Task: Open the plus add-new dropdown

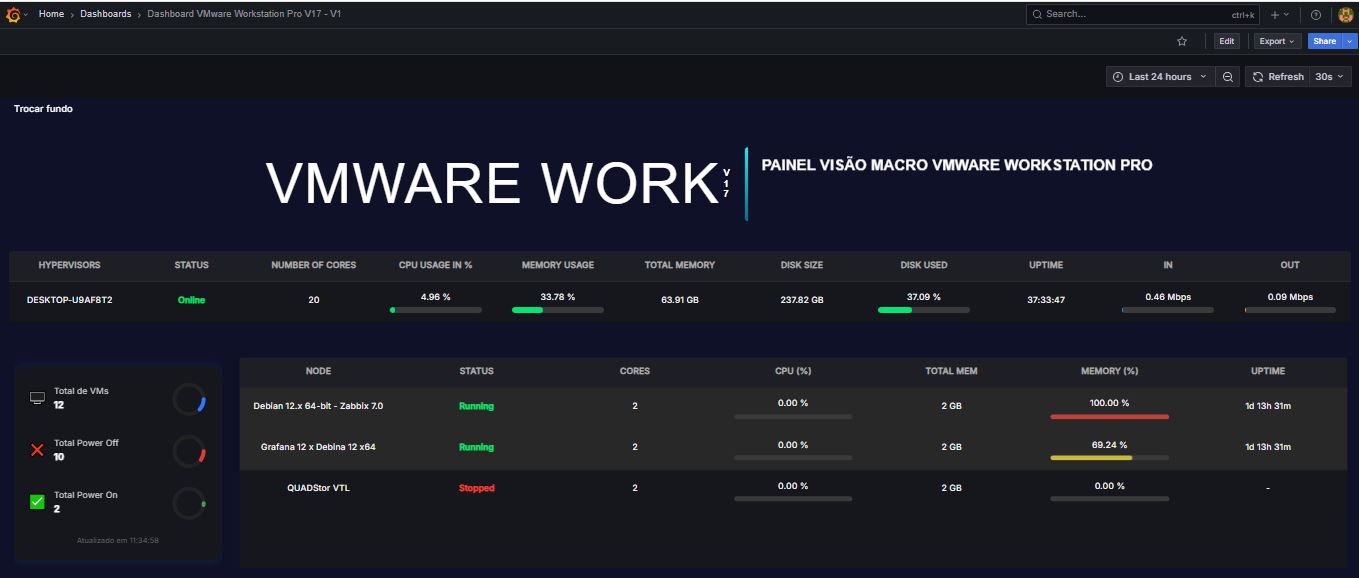Action: pos(1280,14)
